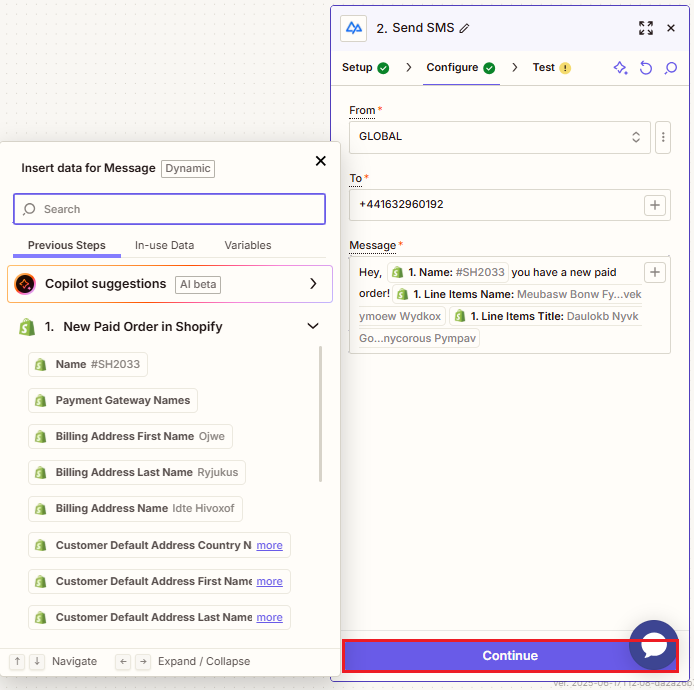Image resolution: width=694 pixels, height=690 pixels.
Task: Click the From field label
Action: tap(362, 110)
